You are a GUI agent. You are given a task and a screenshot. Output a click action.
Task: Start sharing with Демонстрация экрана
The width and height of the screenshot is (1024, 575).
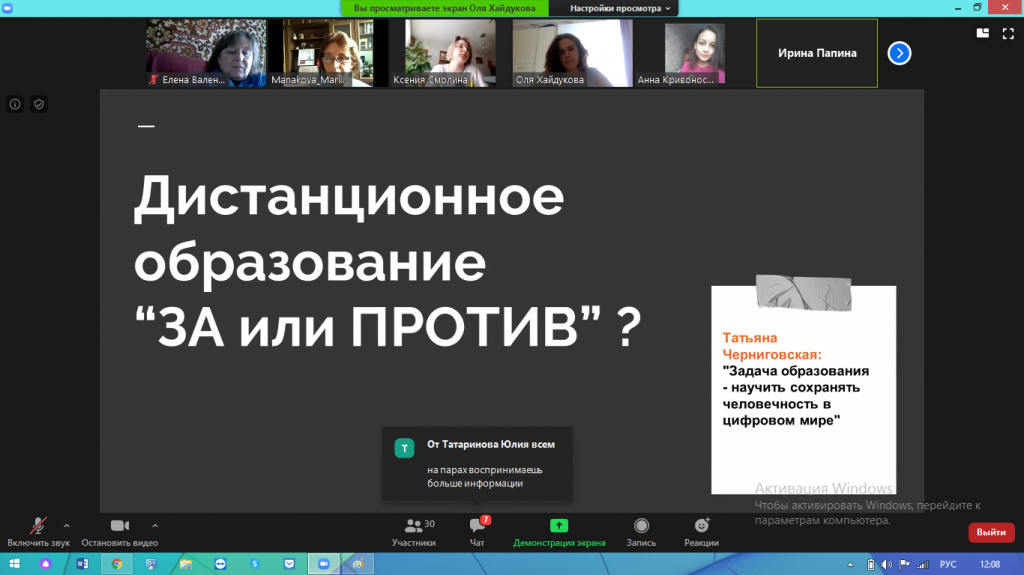click(559, 531)
